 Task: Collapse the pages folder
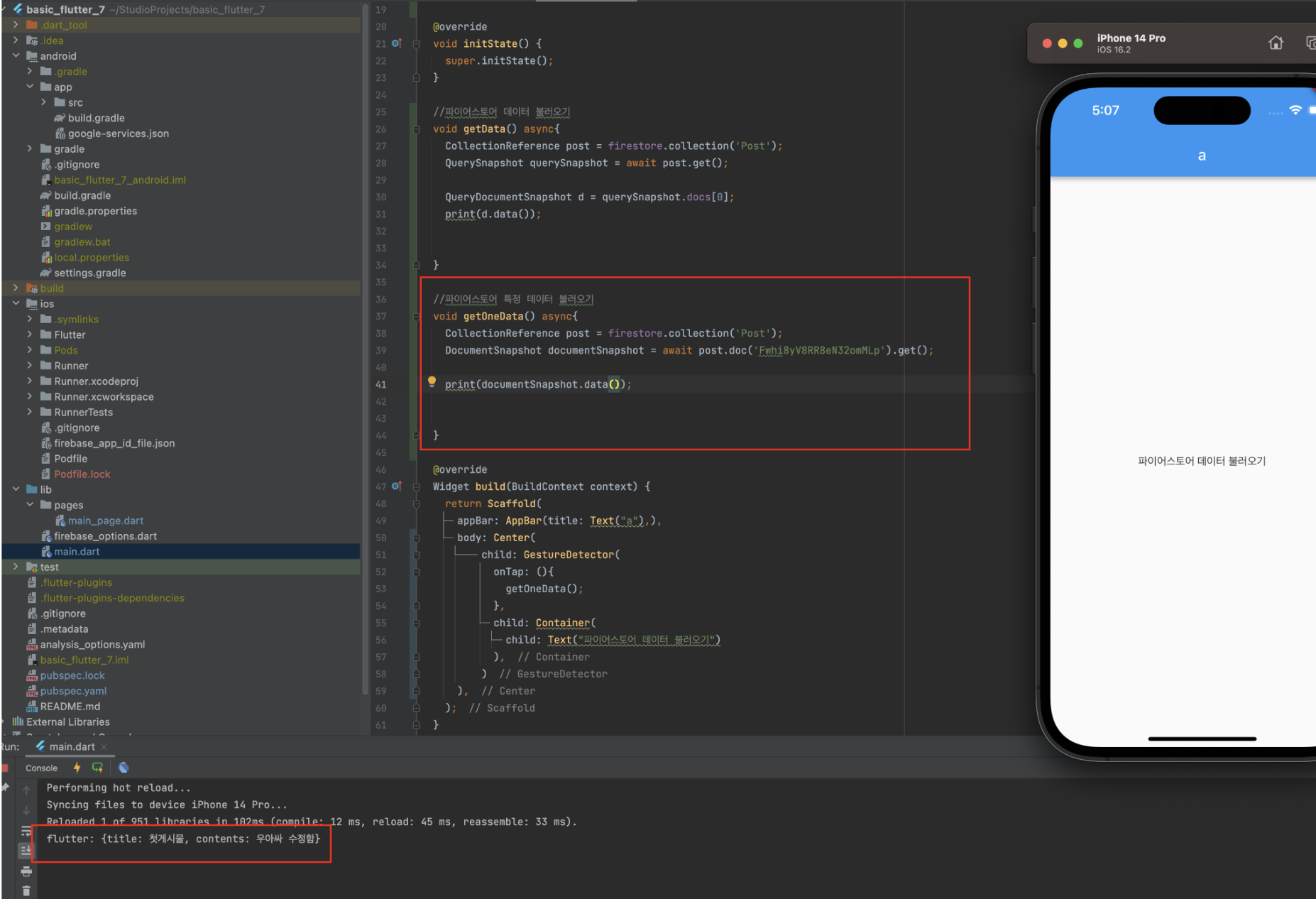tap(30, 505)
